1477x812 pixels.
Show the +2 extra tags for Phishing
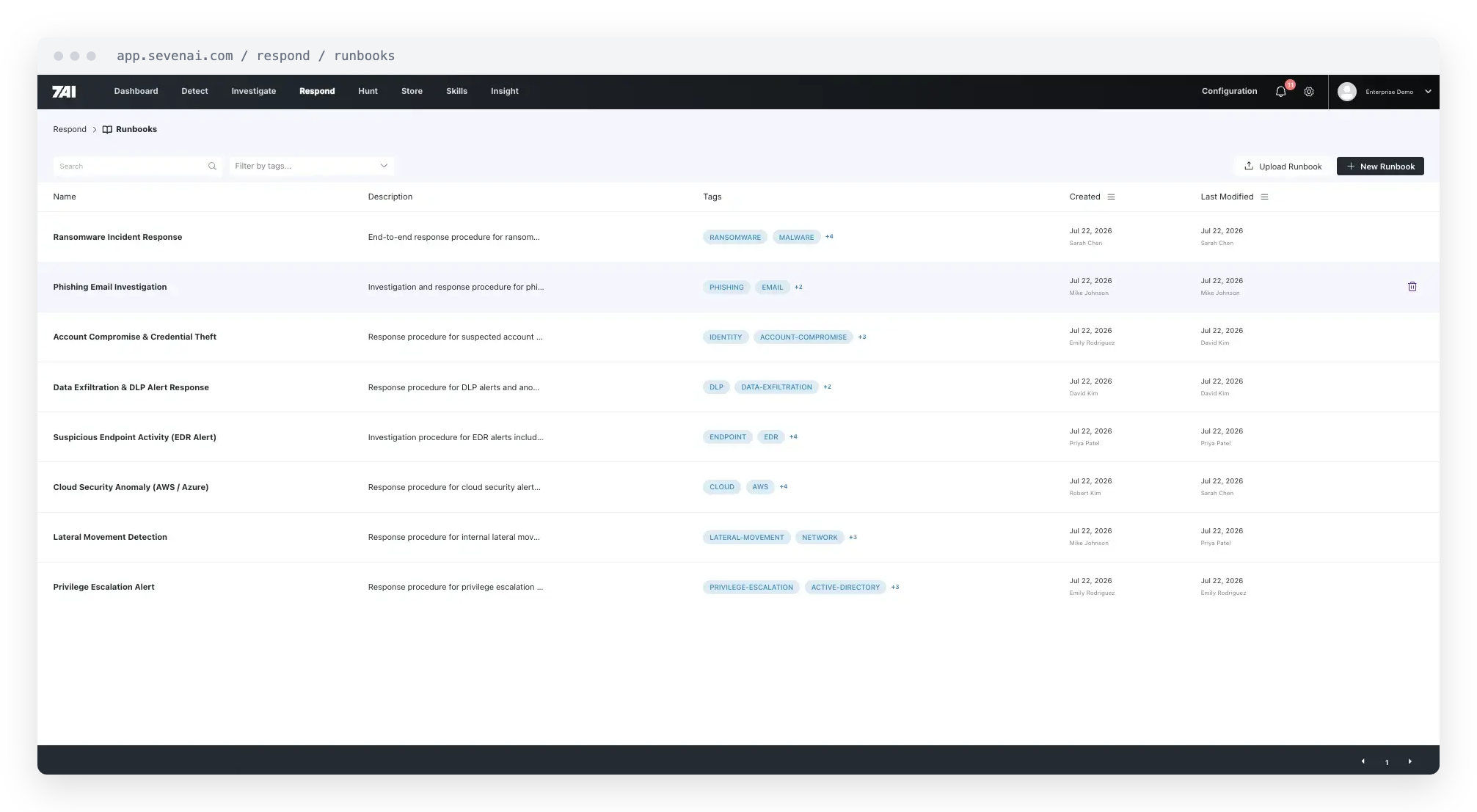[x=798, y=287]
